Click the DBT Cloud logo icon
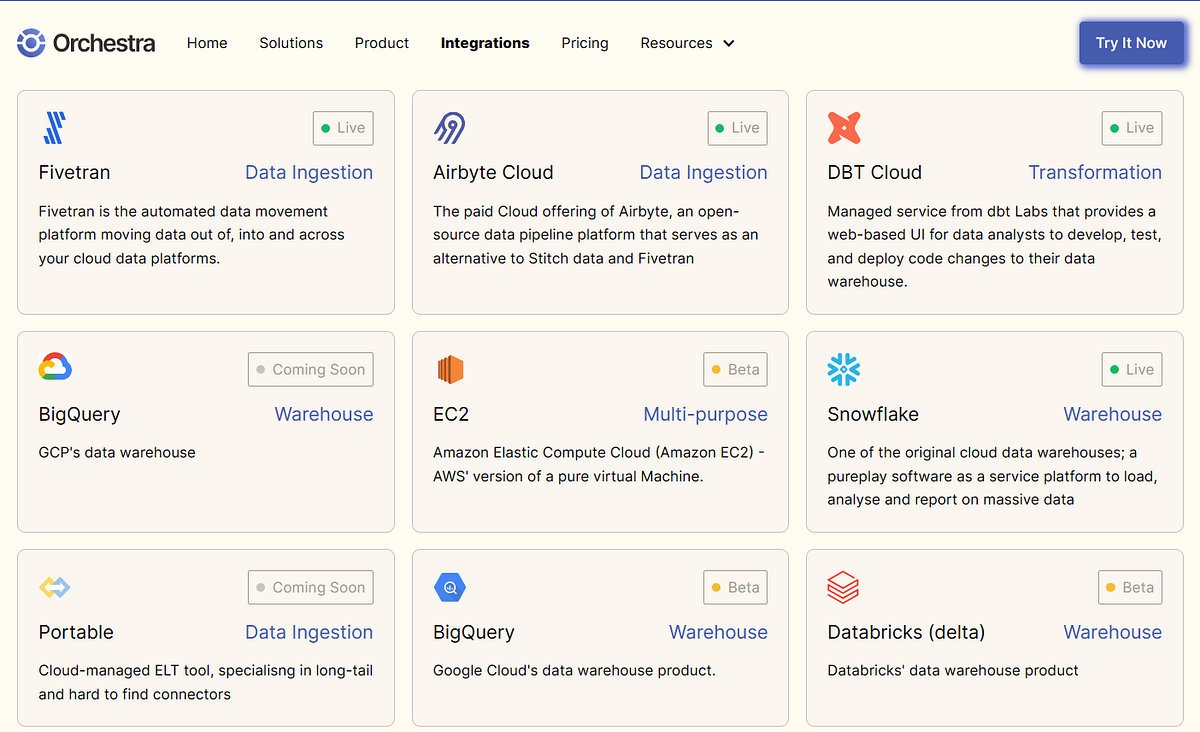This screenshot has width=1200, height=732. (x=843, y=128)
